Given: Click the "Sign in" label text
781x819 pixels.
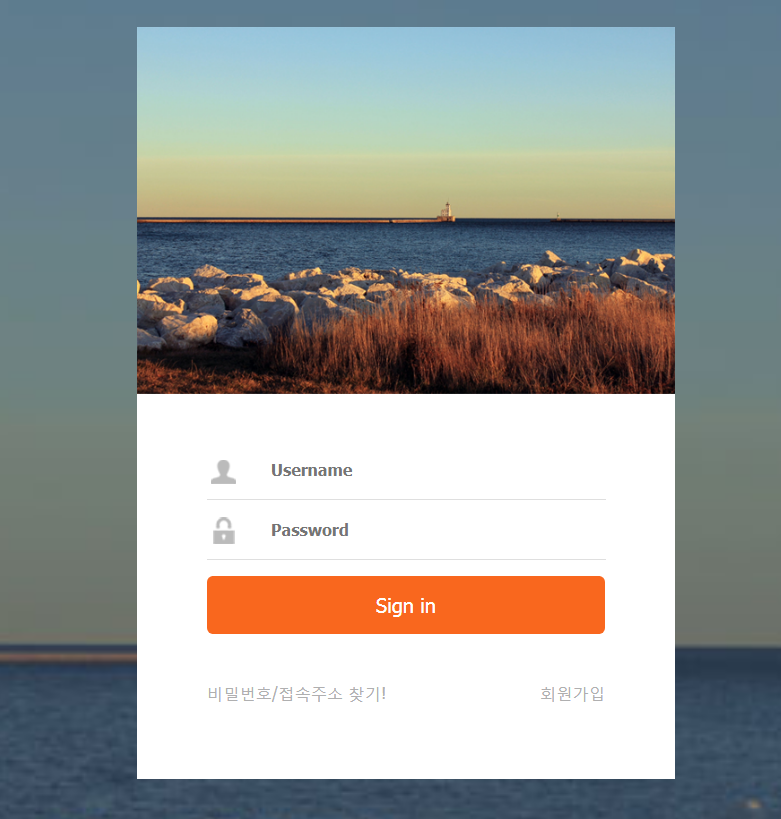Looking at the screenshot, I should (405, 606).
